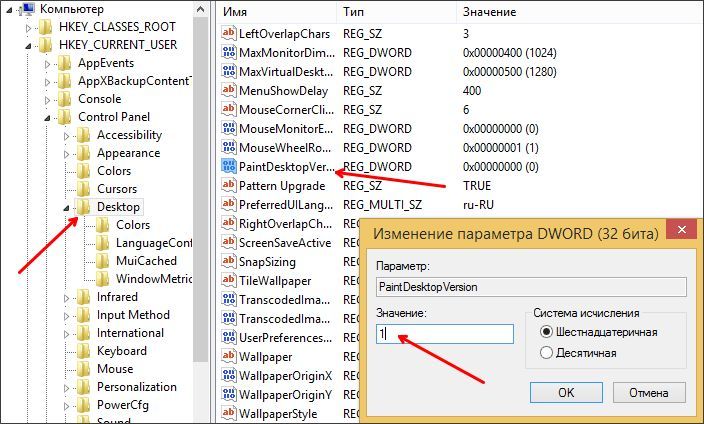
Task: Select the PaintDesktopVer DWORD icon
Action: (229, 166)
